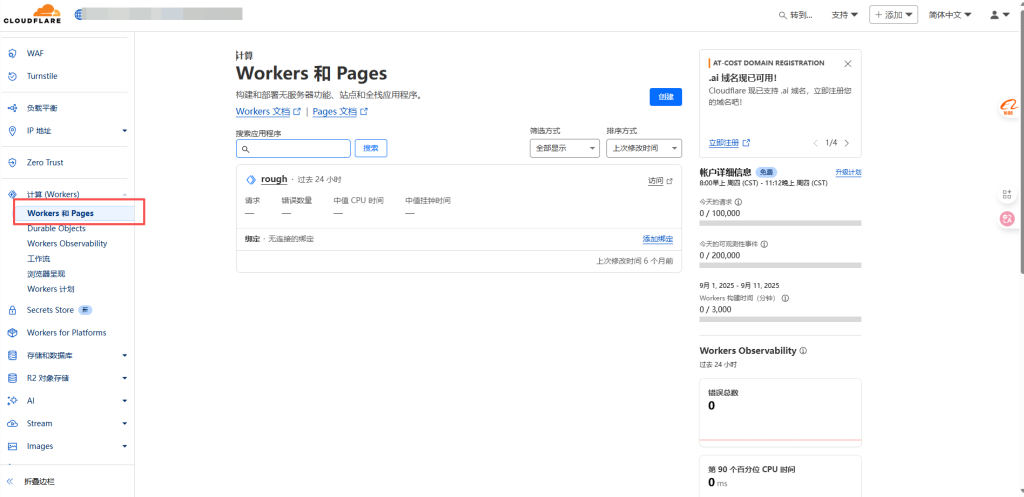1024x497 pixels.
Task: Expand the R2 对象存储 section arrow
Action: click(x=125, y=378)
